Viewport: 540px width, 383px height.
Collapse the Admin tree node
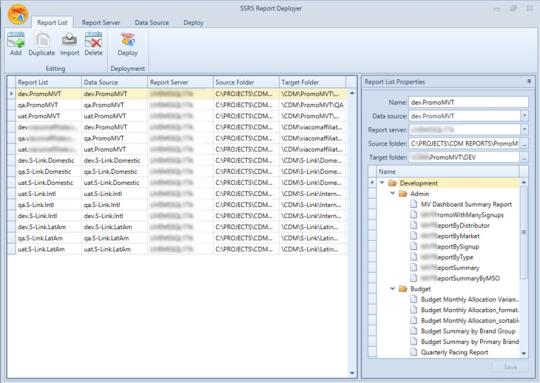392,194
